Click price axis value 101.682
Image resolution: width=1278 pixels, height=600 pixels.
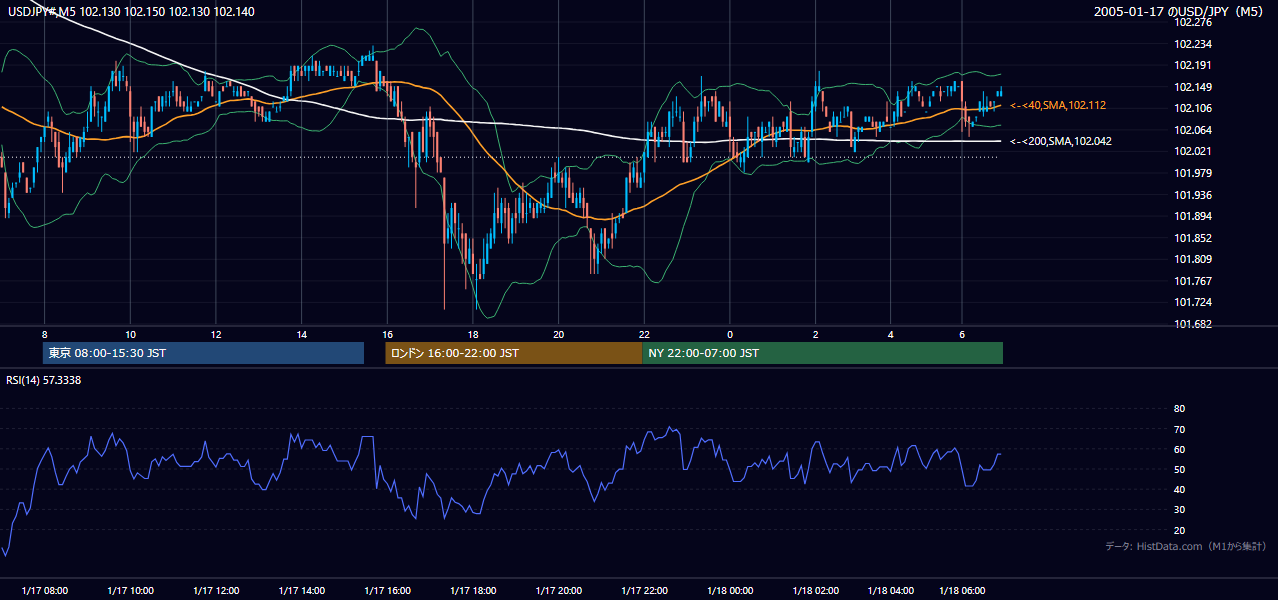tap(1193, 324)
